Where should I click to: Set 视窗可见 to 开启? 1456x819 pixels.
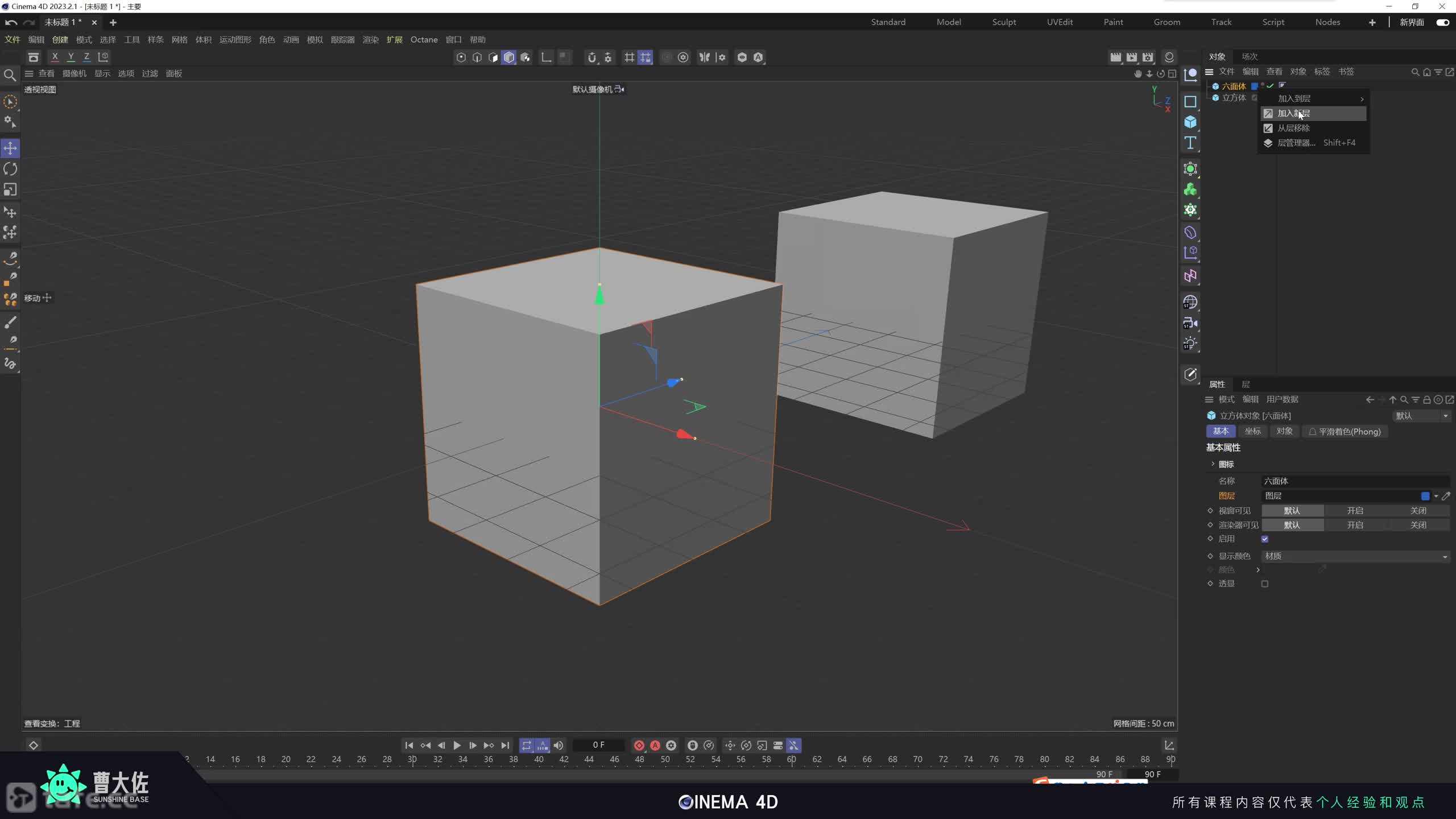(1355, 511)
